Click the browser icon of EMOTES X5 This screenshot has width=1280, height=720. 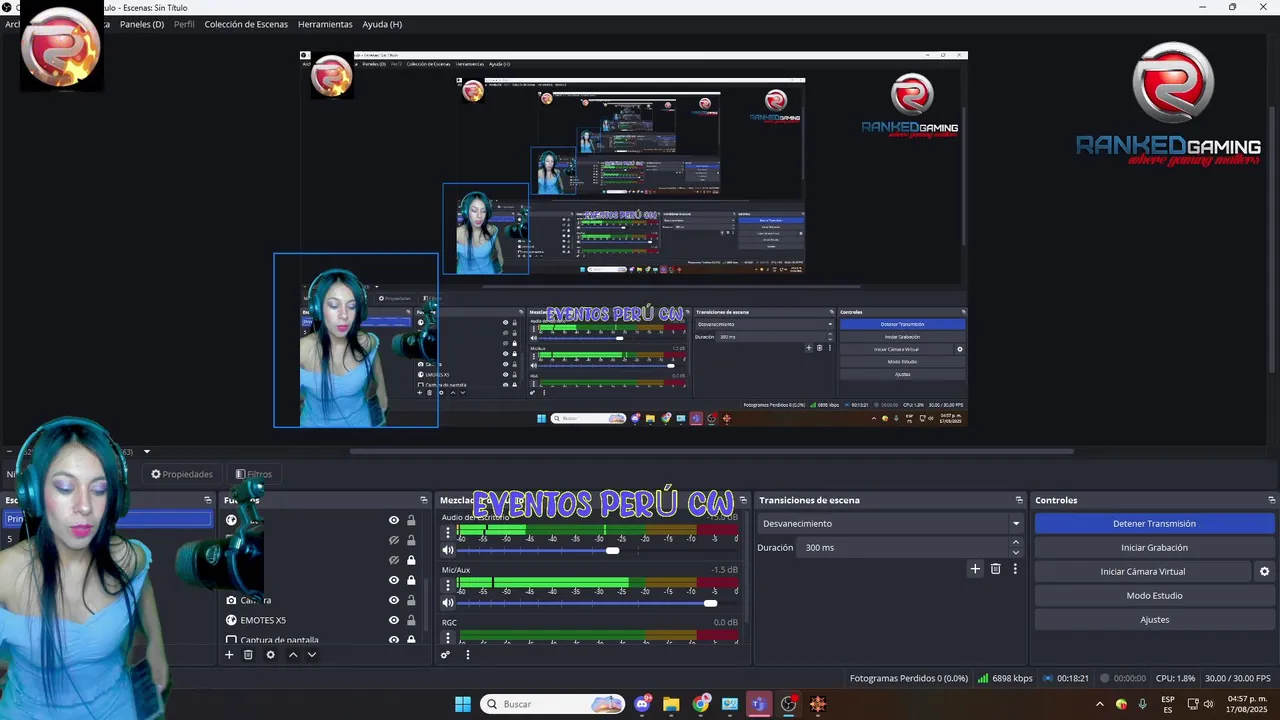pos(231,620)
